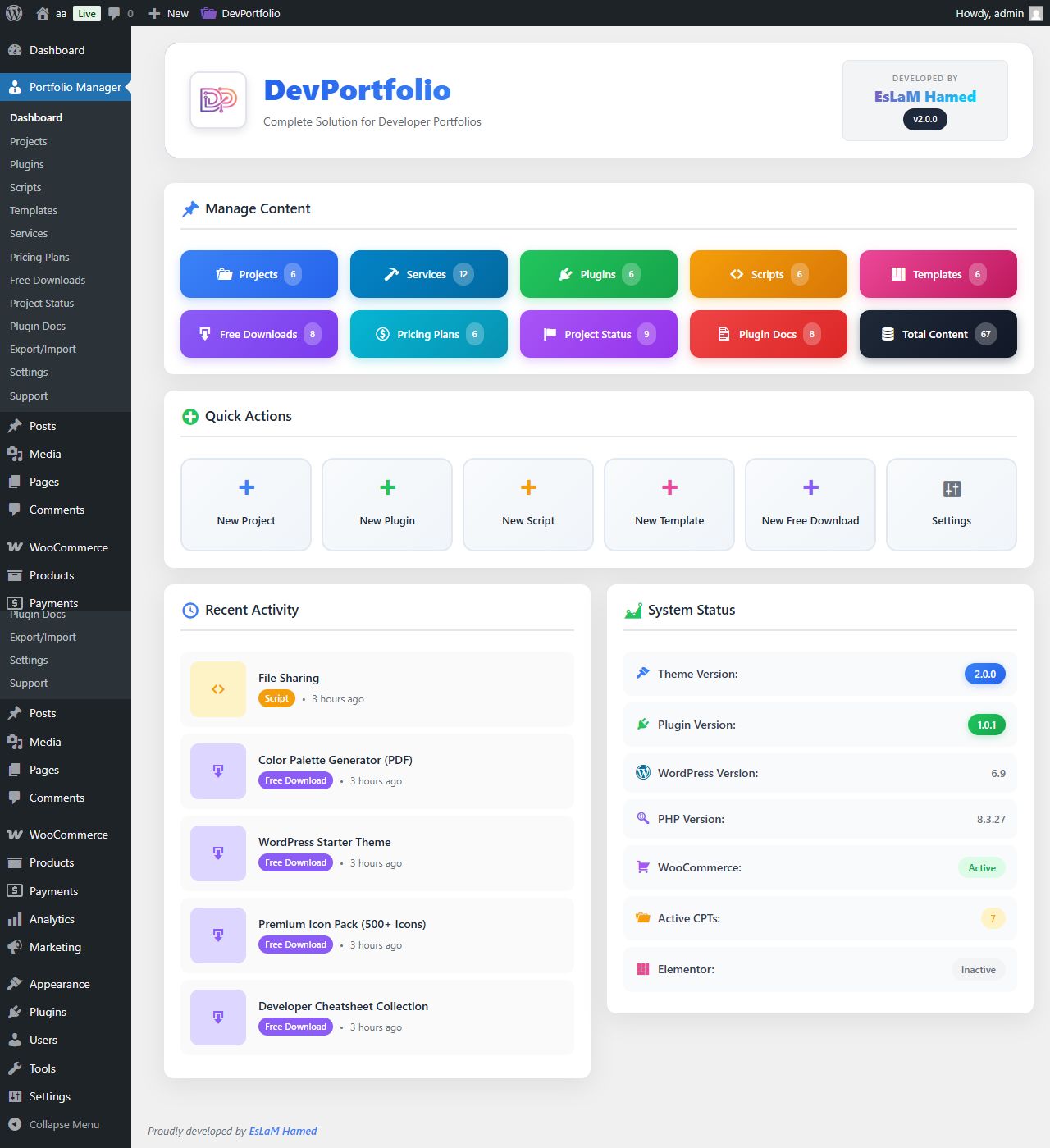
Task: Click the 2.0.0 Theme Version badge
Action: [985, 674]
